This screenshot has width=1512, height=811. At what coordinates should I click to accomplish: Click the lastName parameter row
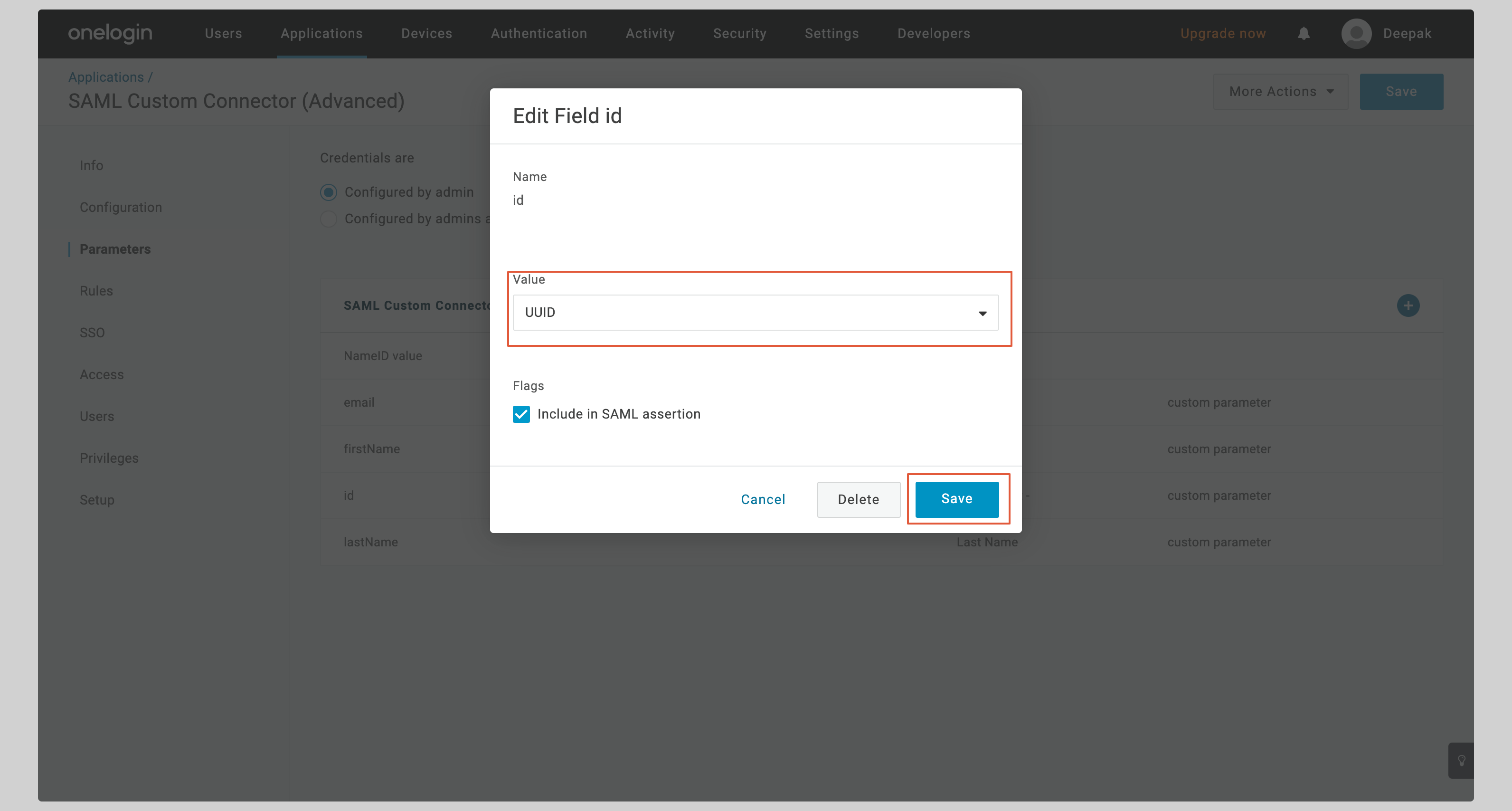pos(371,542)
